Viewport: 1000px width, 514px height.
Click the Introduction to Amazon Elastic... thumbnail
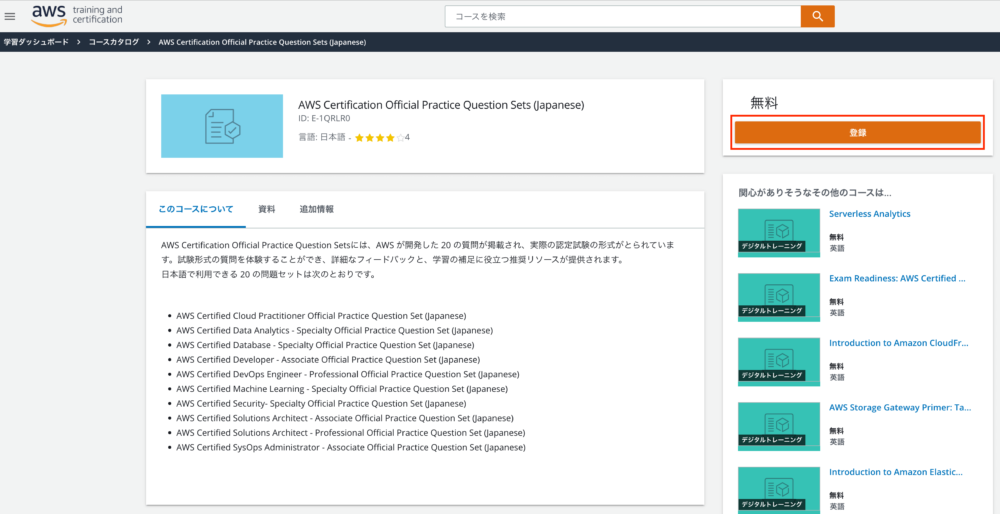[779, 490]
